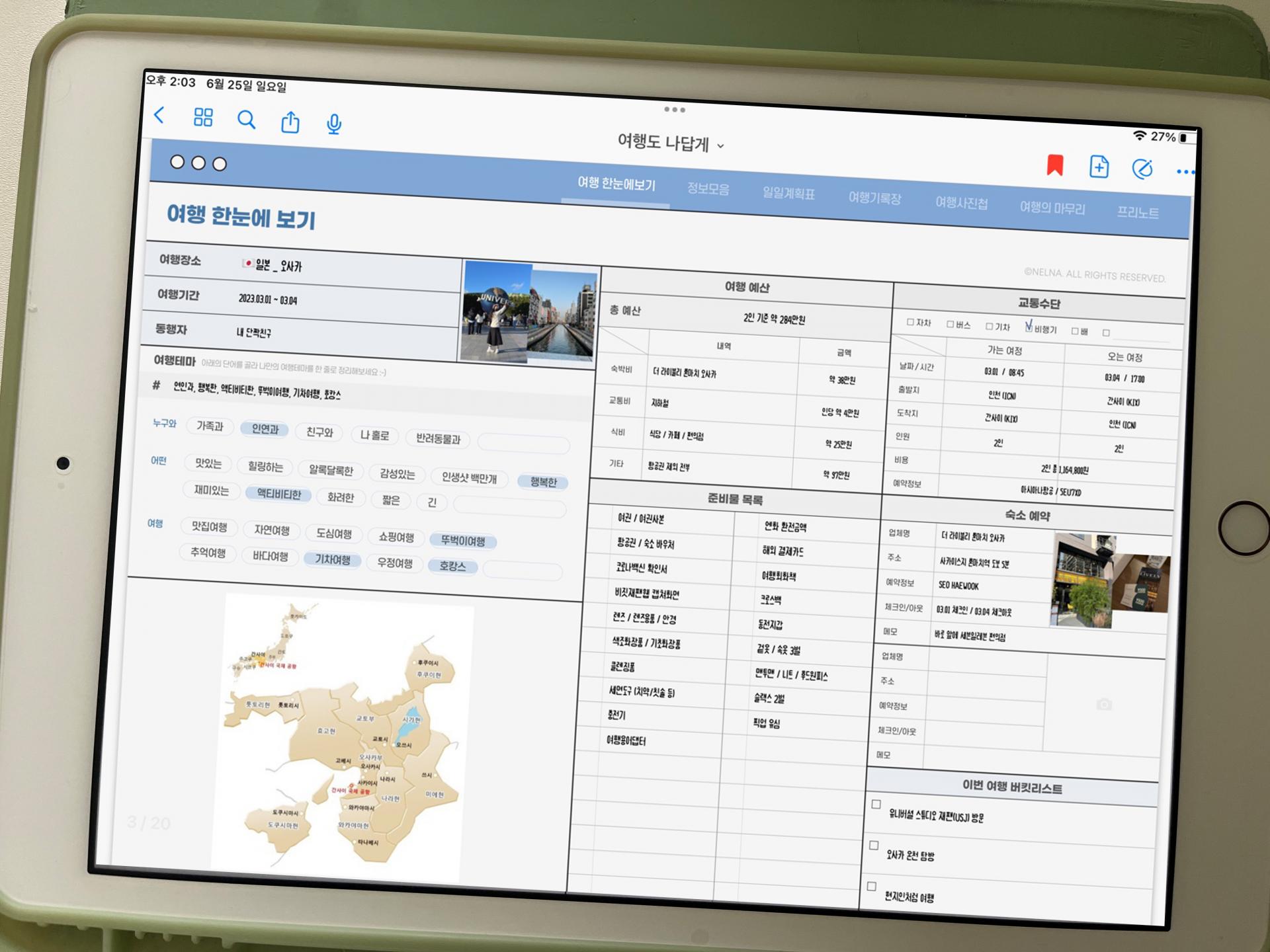This screenshot has height=952, width=1270.
Task: Uncheck the 비행기 transport checkbox
Action: click(x=1029, y=327)
